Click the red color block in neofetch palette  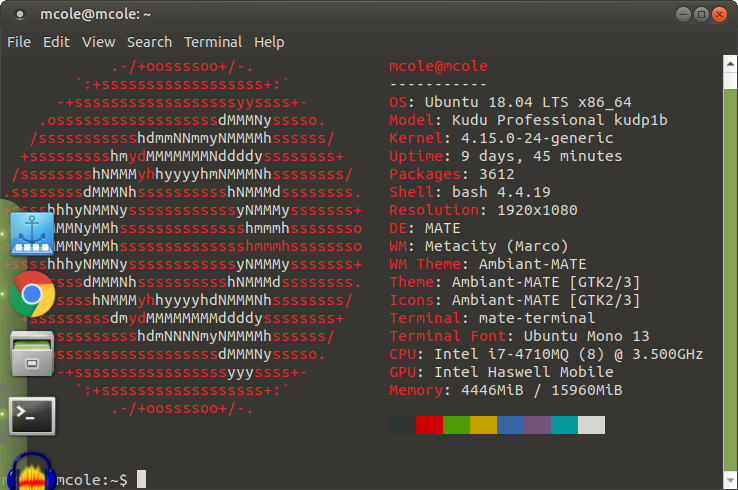(429, 425)
